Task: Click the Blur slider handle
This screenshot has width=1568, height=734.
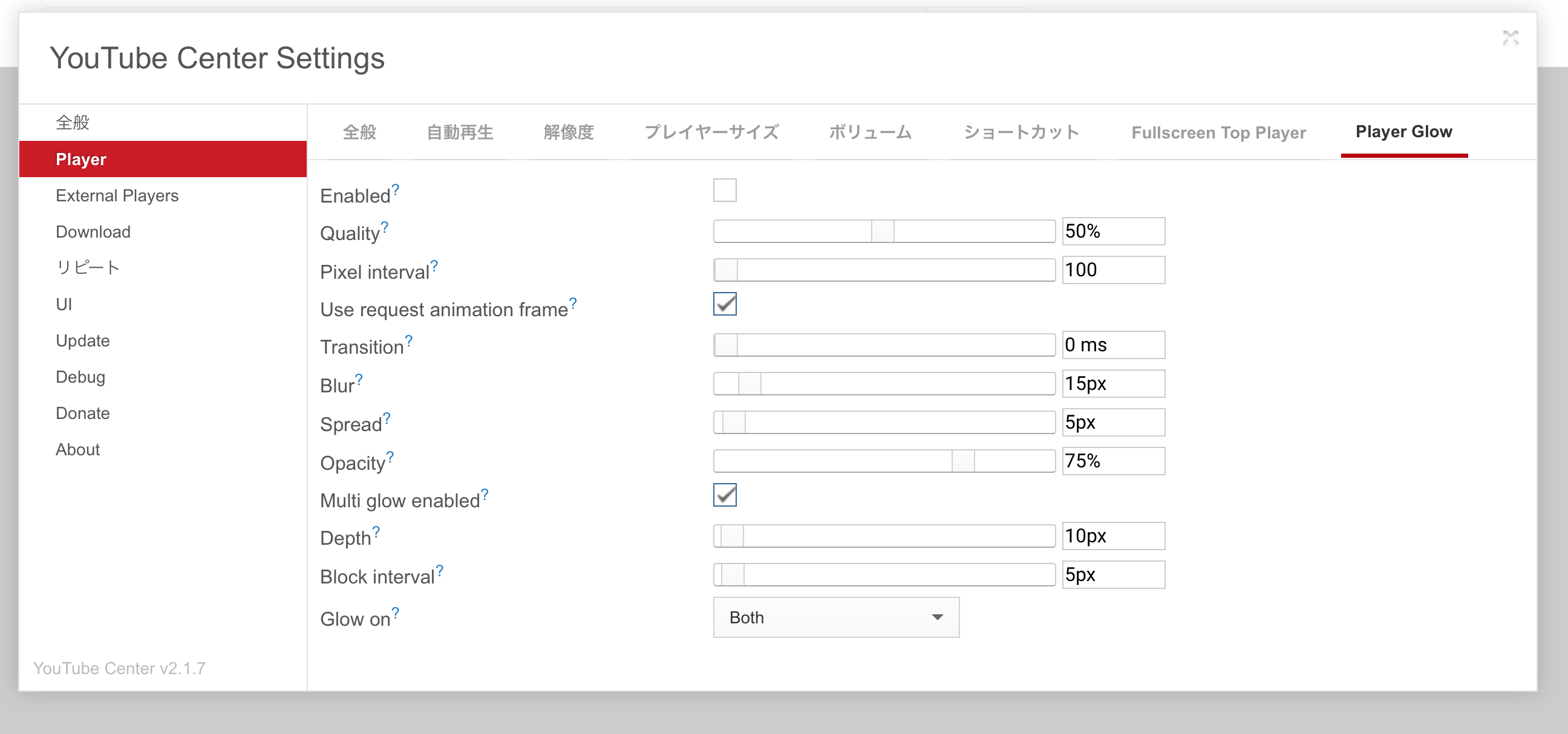Action: 750,384
